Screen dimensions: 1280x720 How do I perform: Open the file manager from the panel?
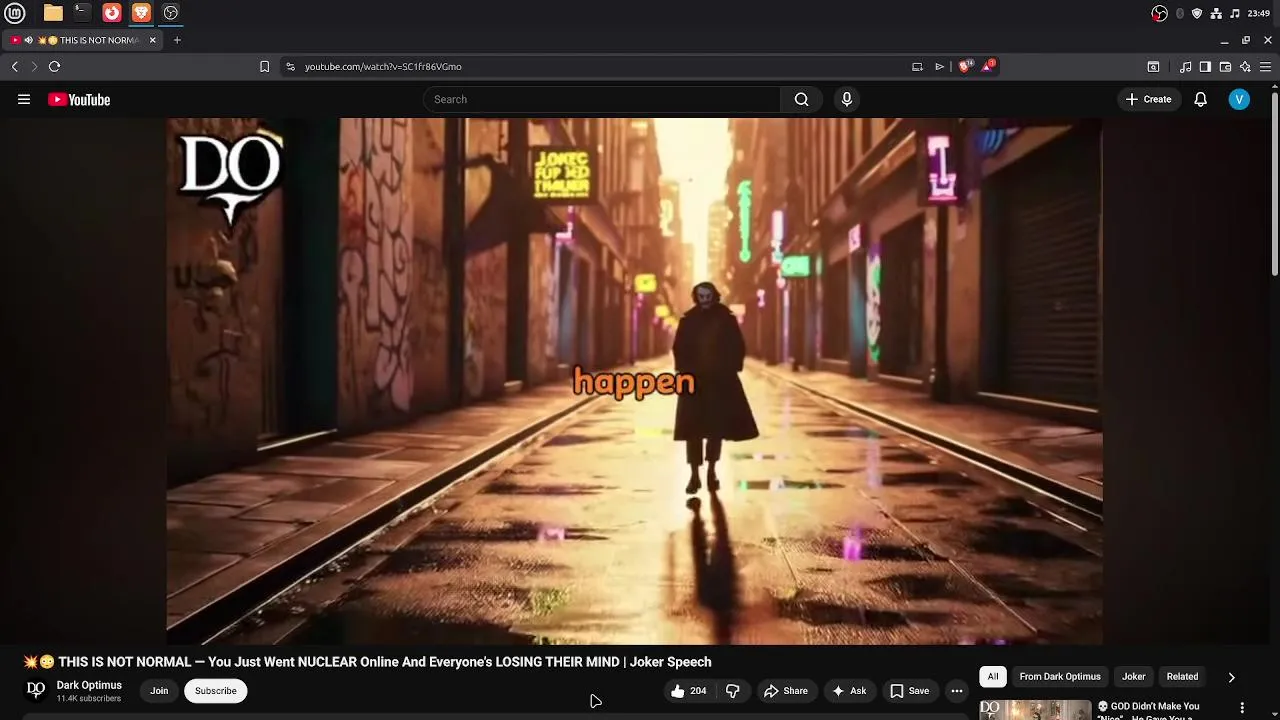coord(53,13)
